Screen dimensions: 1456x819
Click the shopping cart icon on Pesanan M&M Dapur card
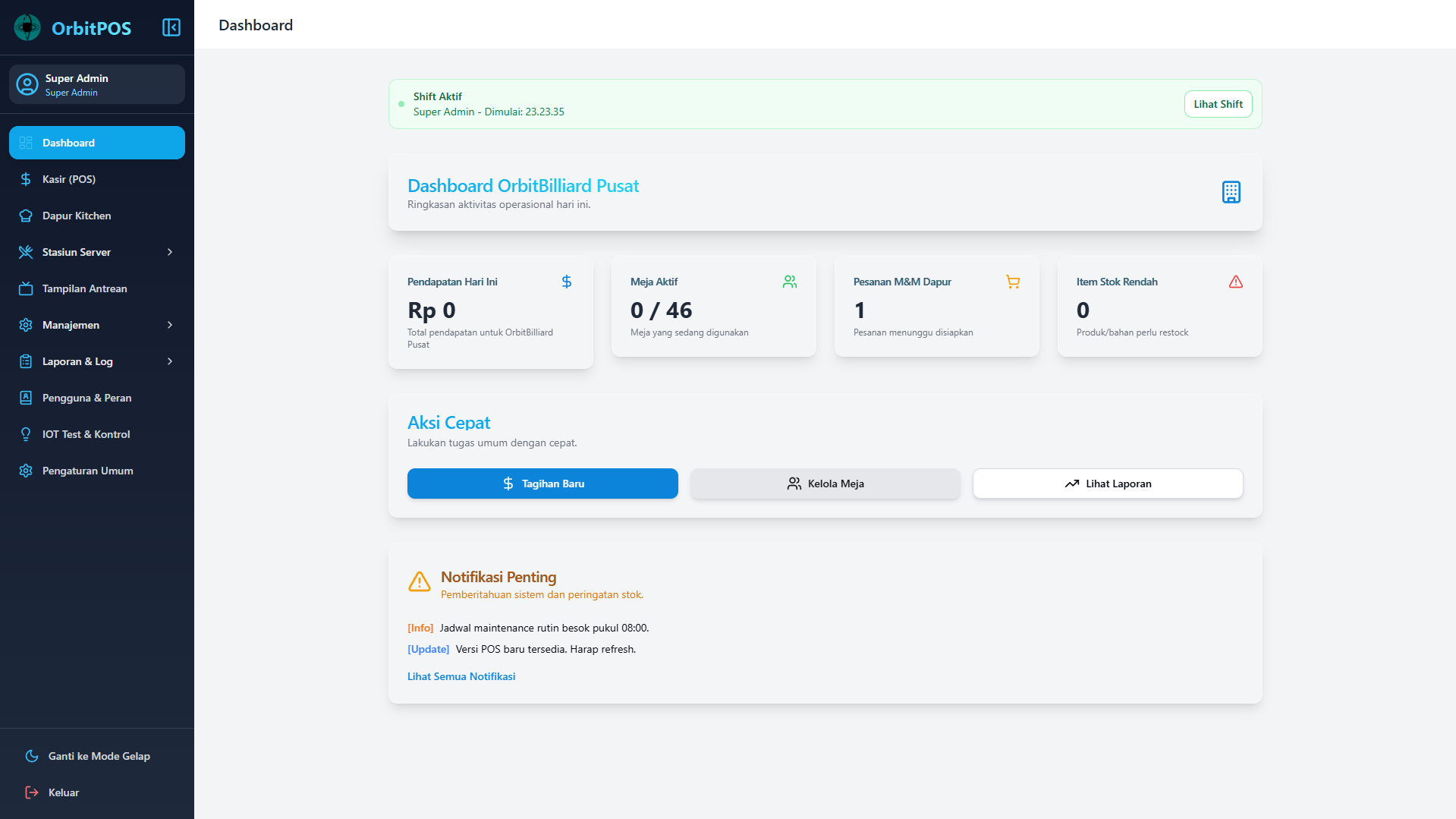[1013, 282]
